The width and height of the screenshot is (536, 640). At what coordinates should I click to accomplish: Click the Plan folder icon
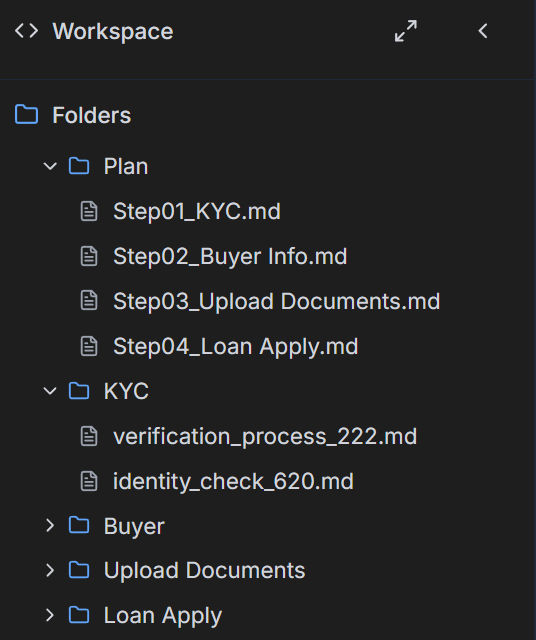coord(79,166)
